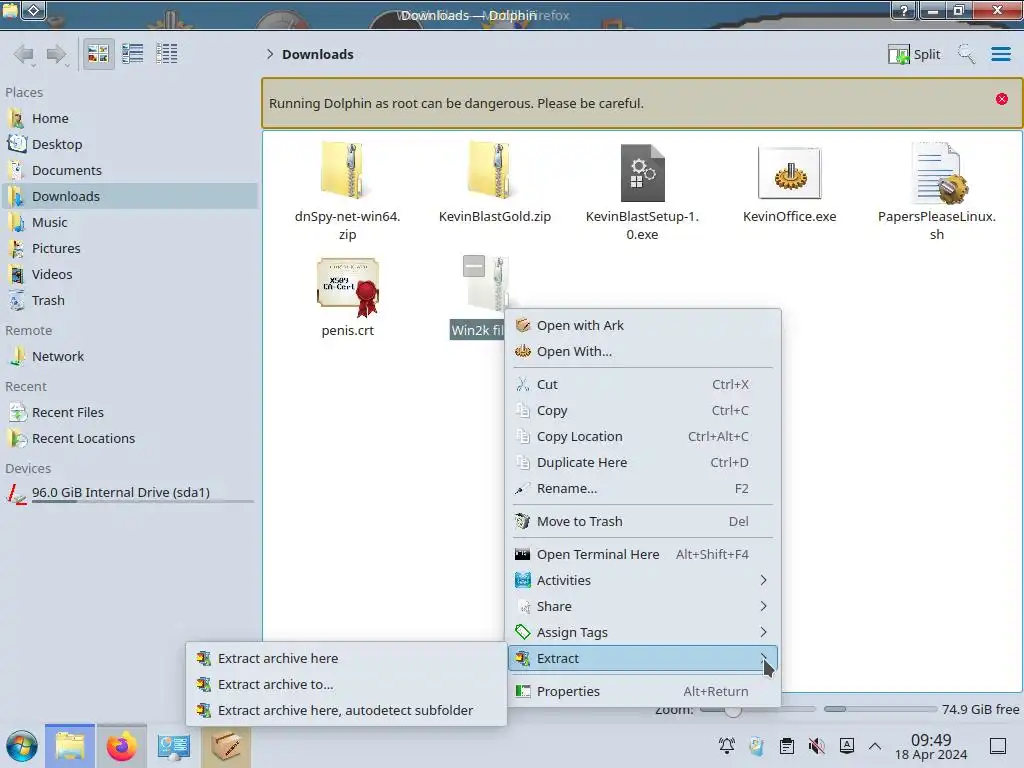Switch to Details view mode
The image size is (1024, 768).
coord(167,54)
